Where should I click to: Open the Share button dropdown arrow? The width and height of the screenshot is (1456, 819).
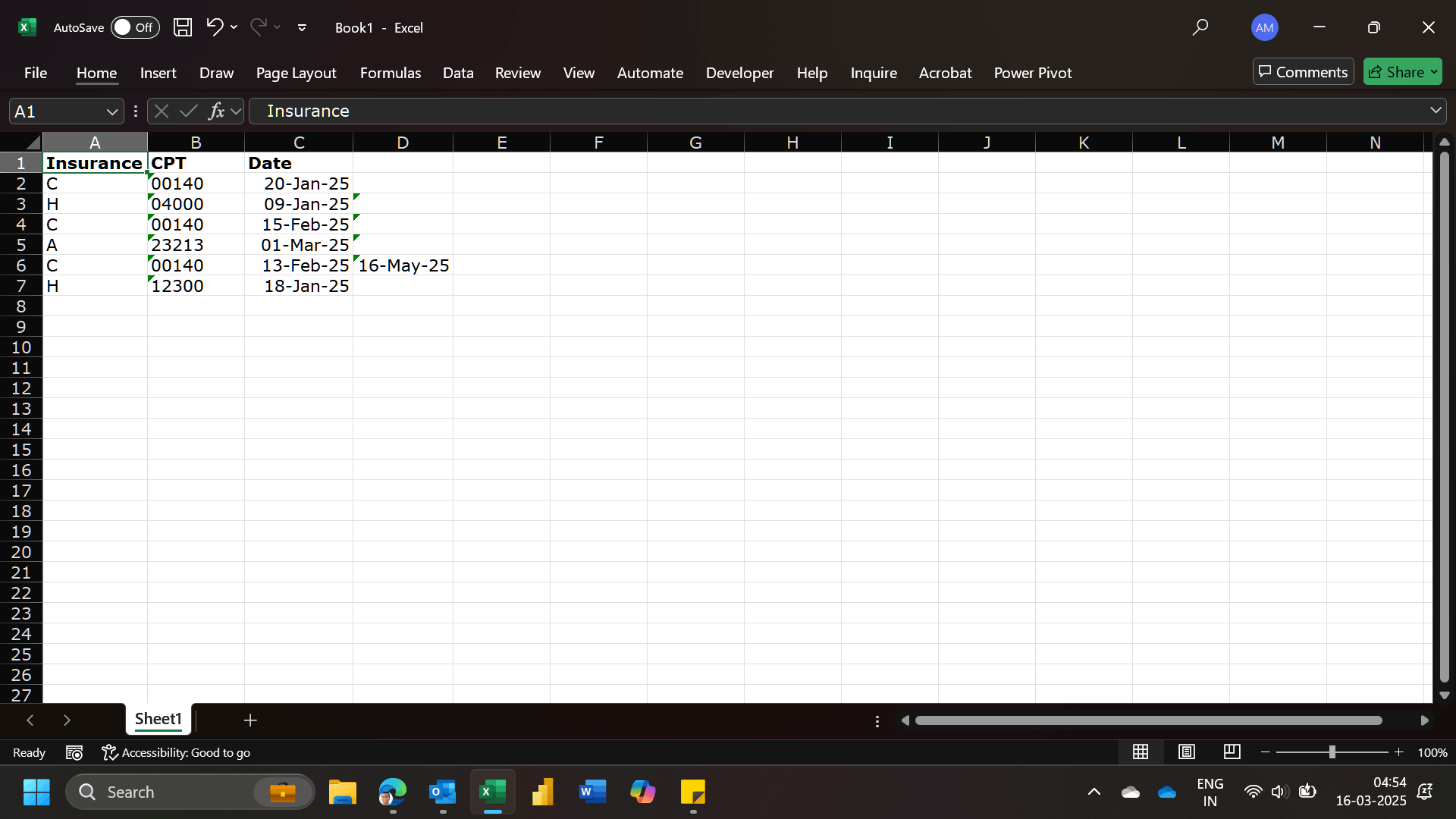(1434, 72)
